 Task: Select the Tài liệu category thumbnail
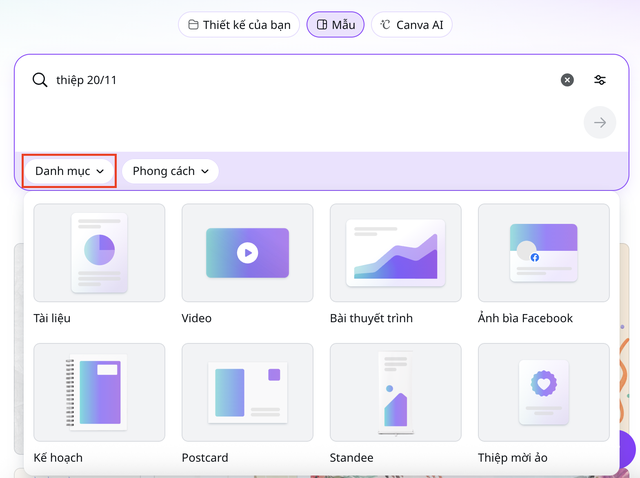(x=99, y=253)
